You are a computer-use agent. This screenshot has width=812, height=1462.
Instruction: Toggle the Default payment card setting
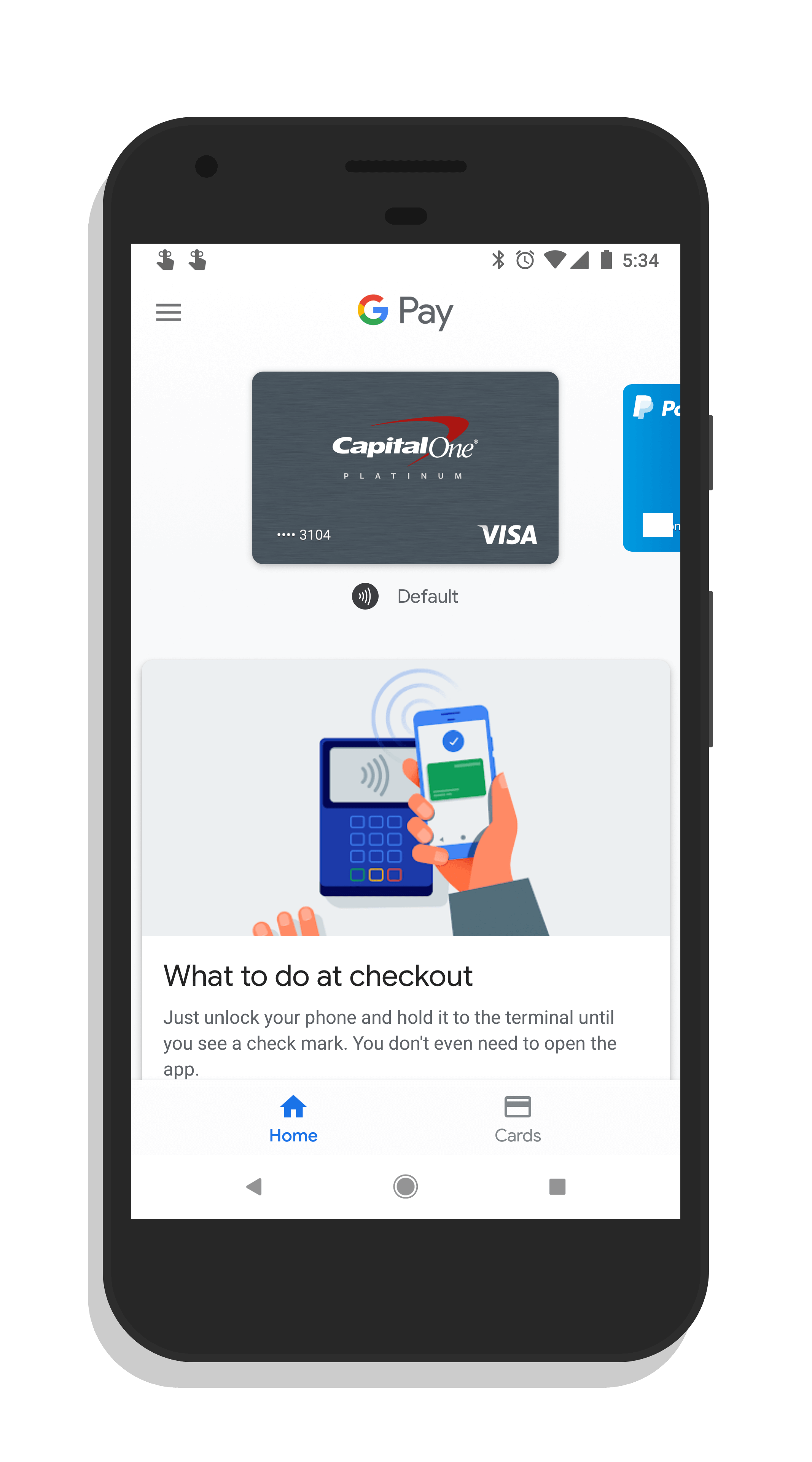point(405,596)
